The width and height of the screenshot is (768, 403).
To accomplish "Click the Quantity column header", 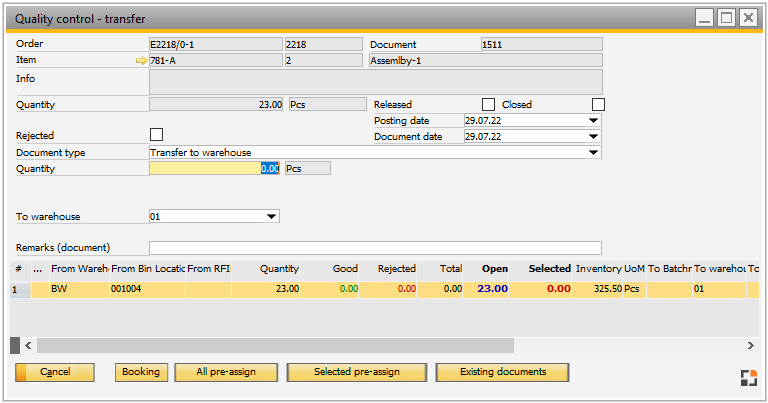I will coord(279,269).
